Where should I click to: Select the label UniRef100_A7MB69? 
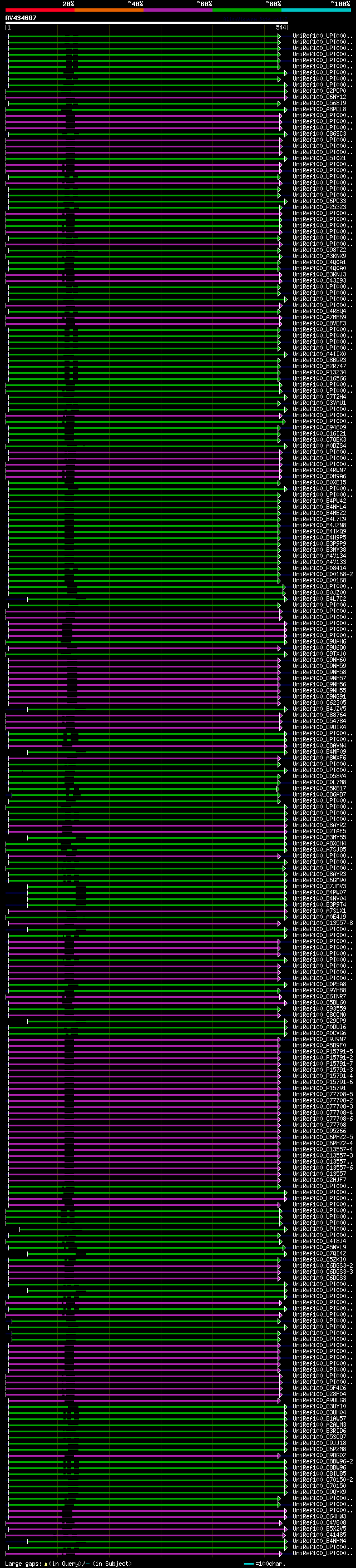(319, 317)
